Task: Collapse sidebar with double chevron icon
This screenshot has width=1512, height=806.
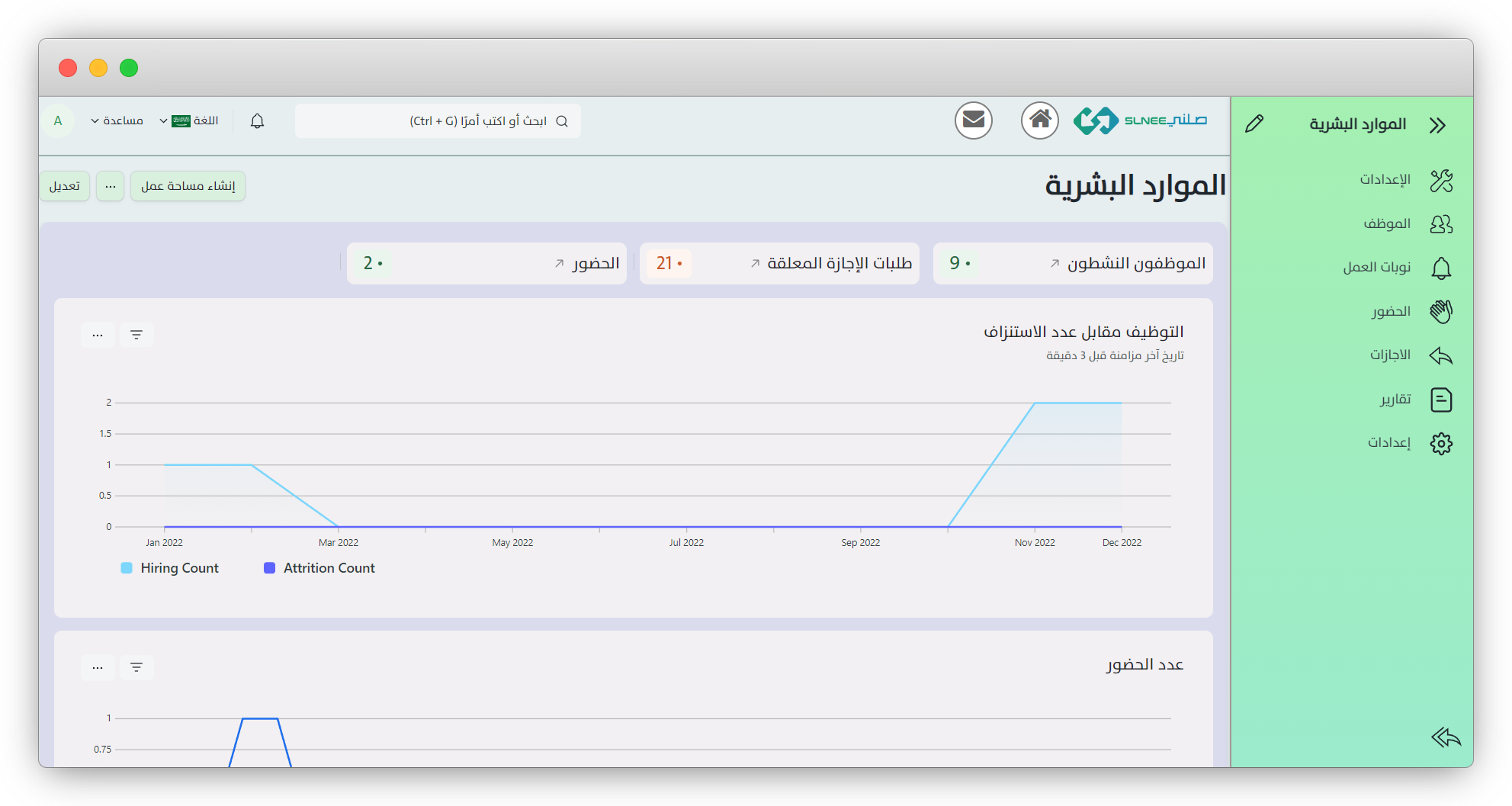Action: (1437, 125)
